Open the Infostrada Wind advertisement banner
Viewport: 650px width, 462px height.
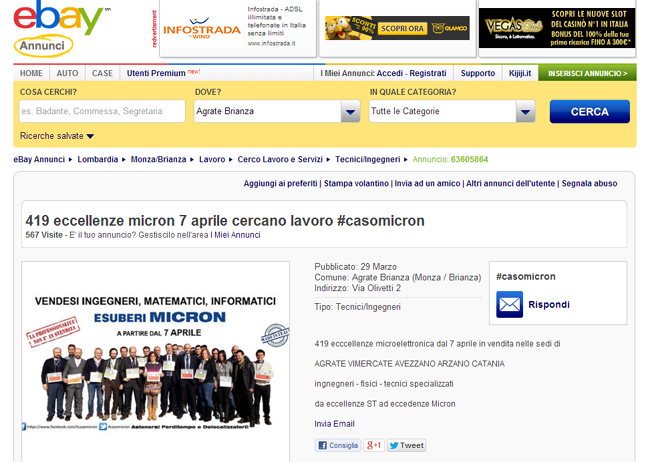[x=238, y=27]
